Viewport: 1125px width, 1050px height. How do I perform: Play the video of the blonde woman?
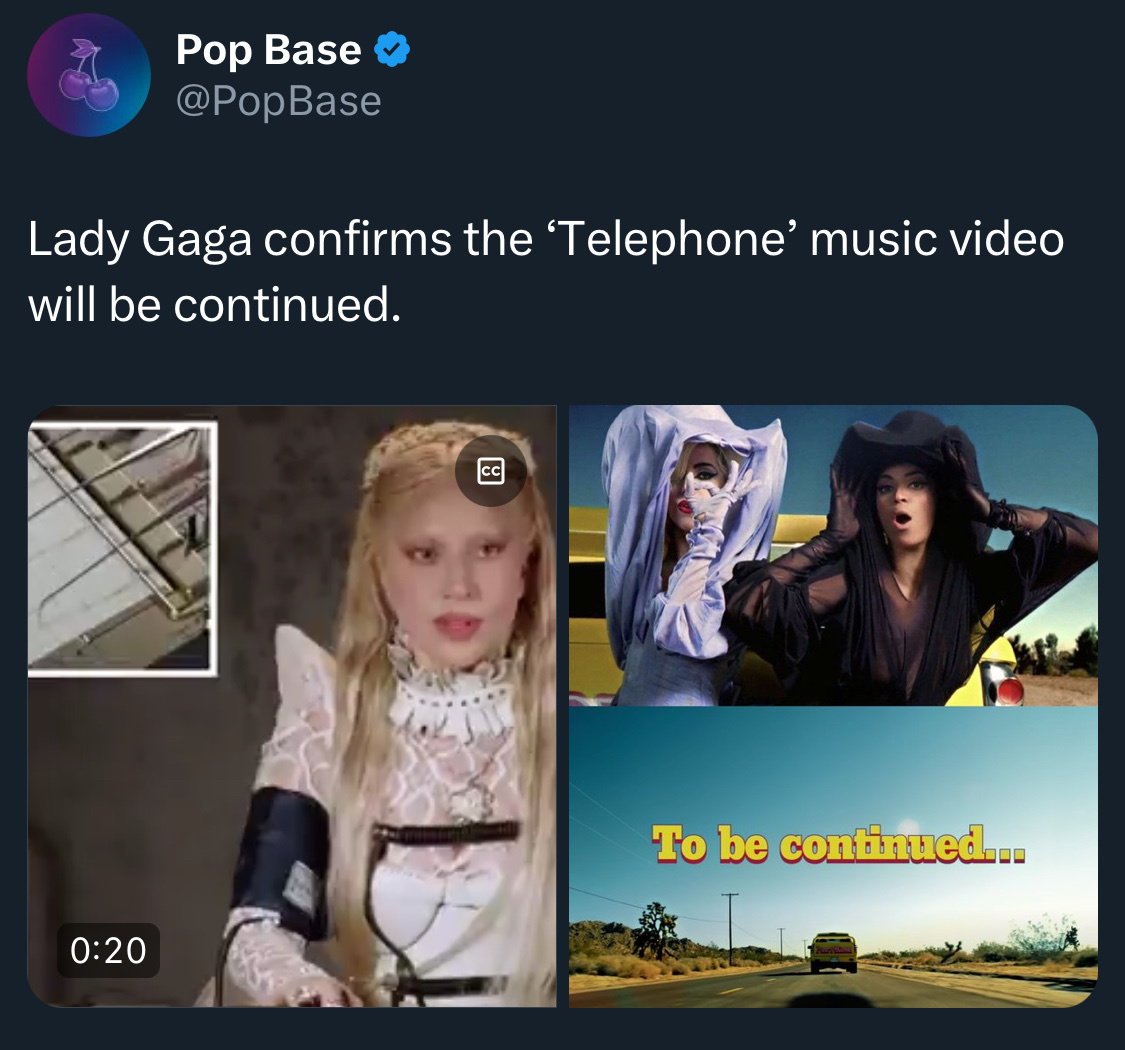tap(292, 706)
